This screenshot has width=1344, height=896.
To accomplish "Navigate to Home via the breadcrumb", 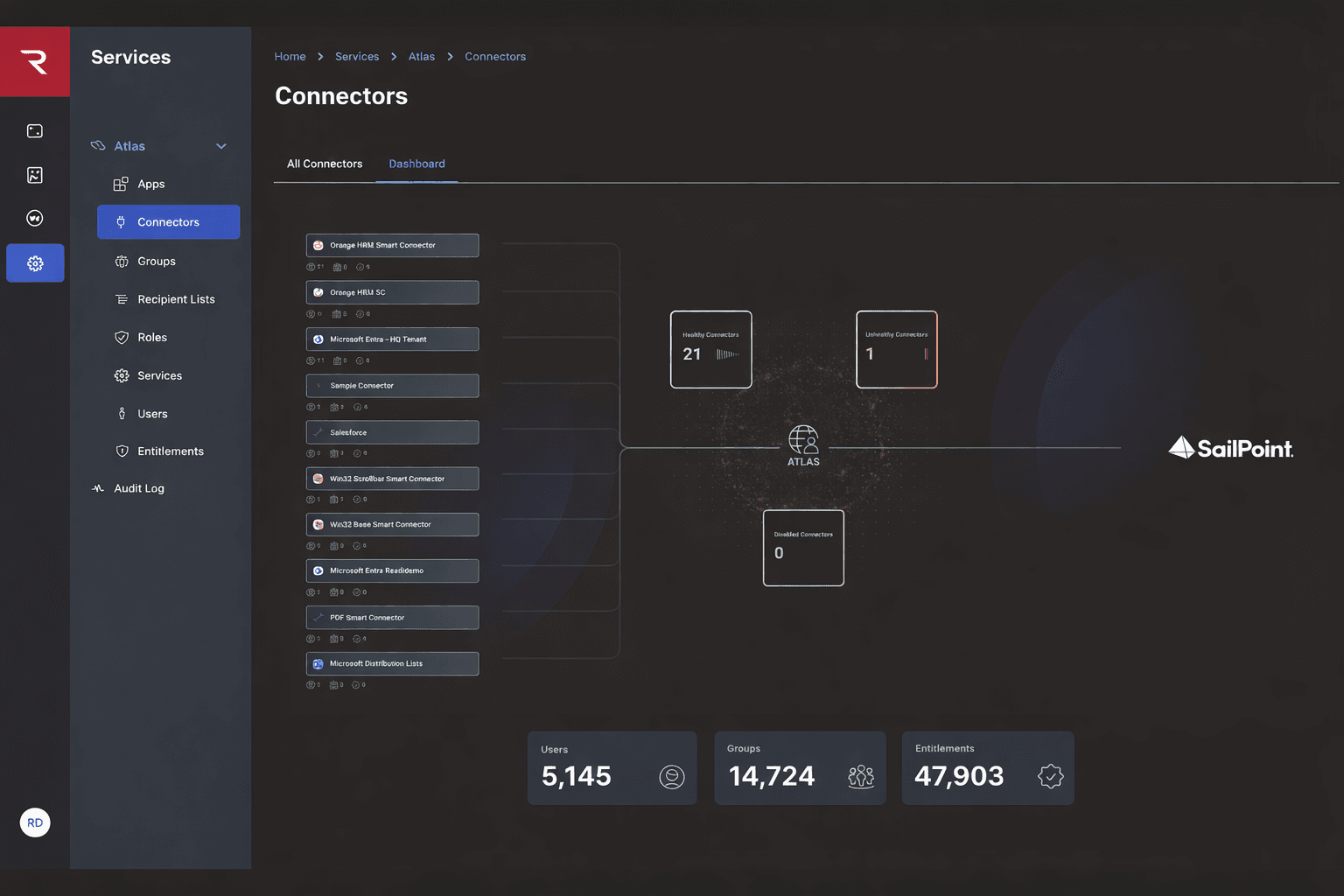I will click(x=290, y=56).
